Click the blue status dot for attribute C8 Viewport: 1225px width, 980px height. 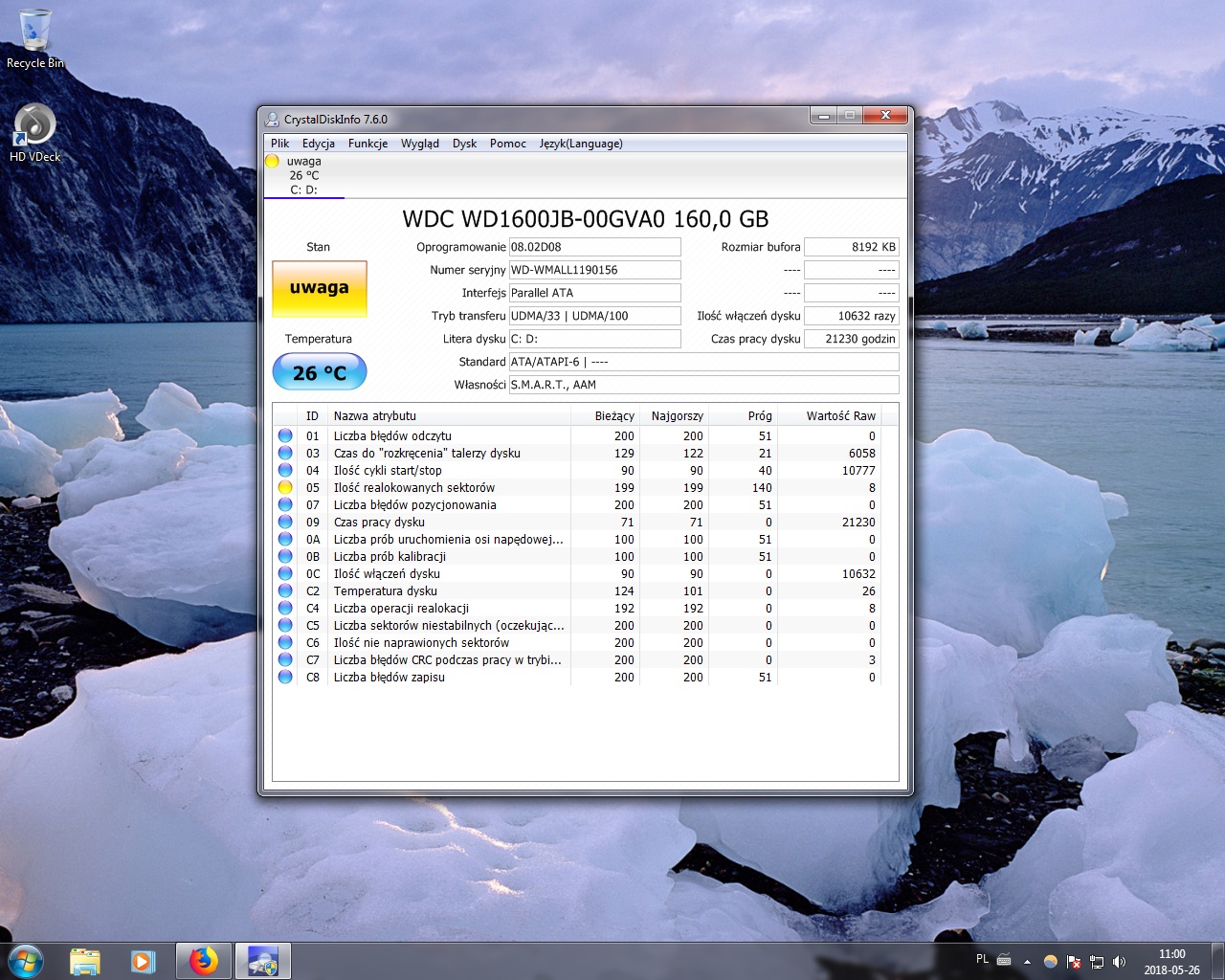click(x=285, y=677)
